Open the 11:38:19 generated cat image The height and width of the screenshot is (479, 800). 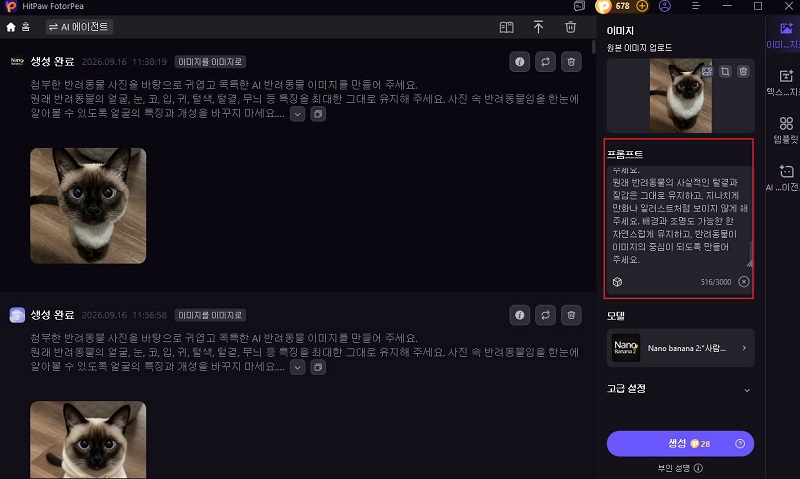[88, 206]
